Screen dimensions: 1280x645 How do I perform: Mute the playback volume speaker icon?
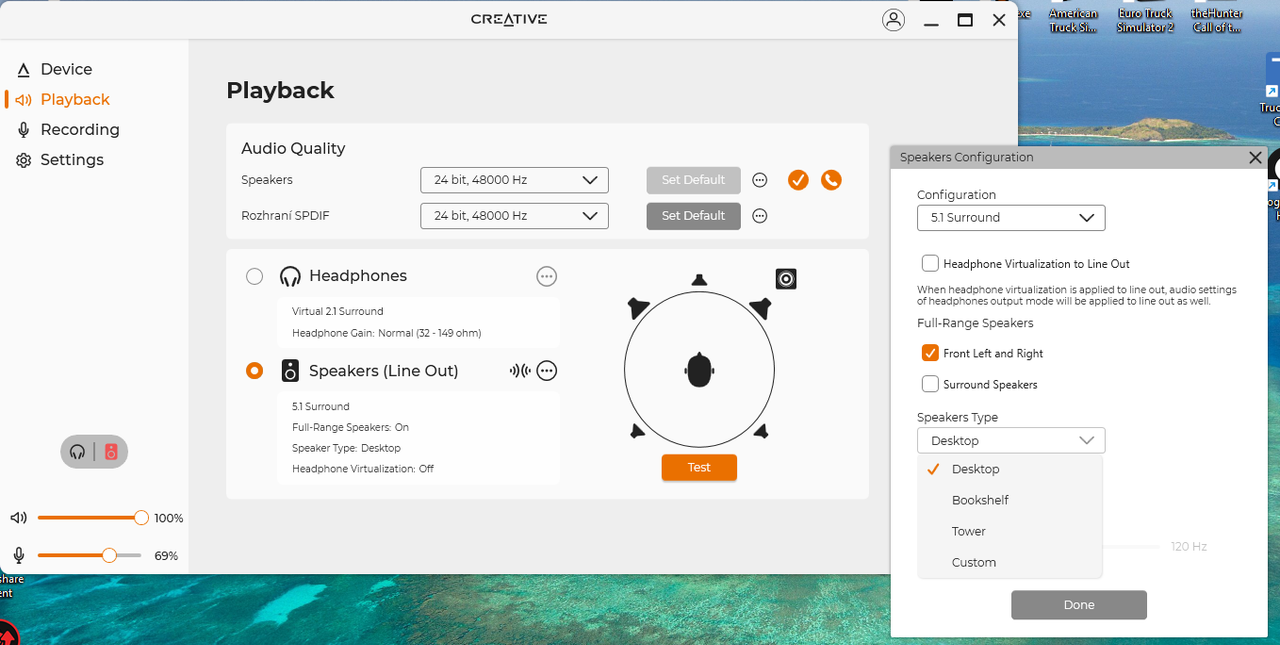click(19, 518)
